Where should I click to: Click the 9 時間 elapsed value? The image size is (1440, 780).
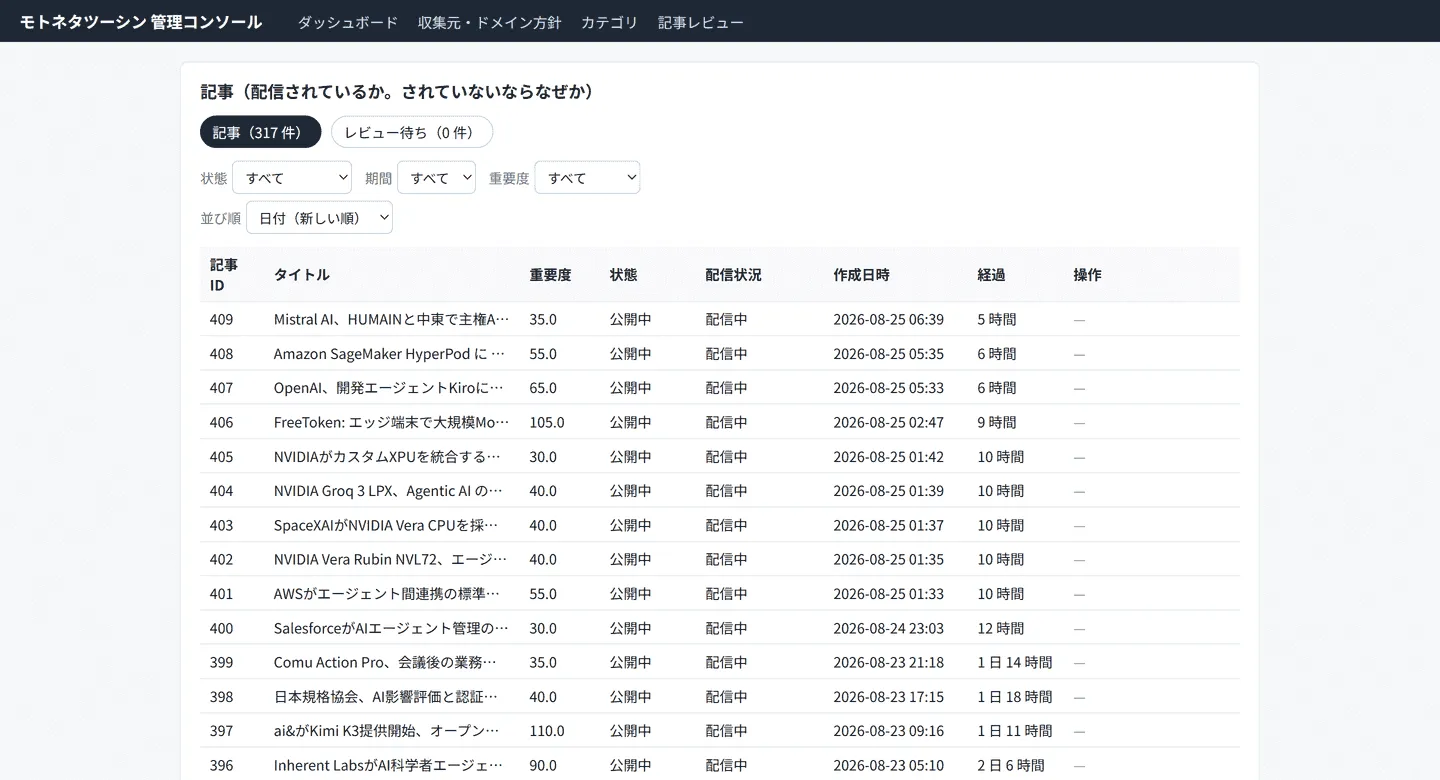tap(997, 423)
